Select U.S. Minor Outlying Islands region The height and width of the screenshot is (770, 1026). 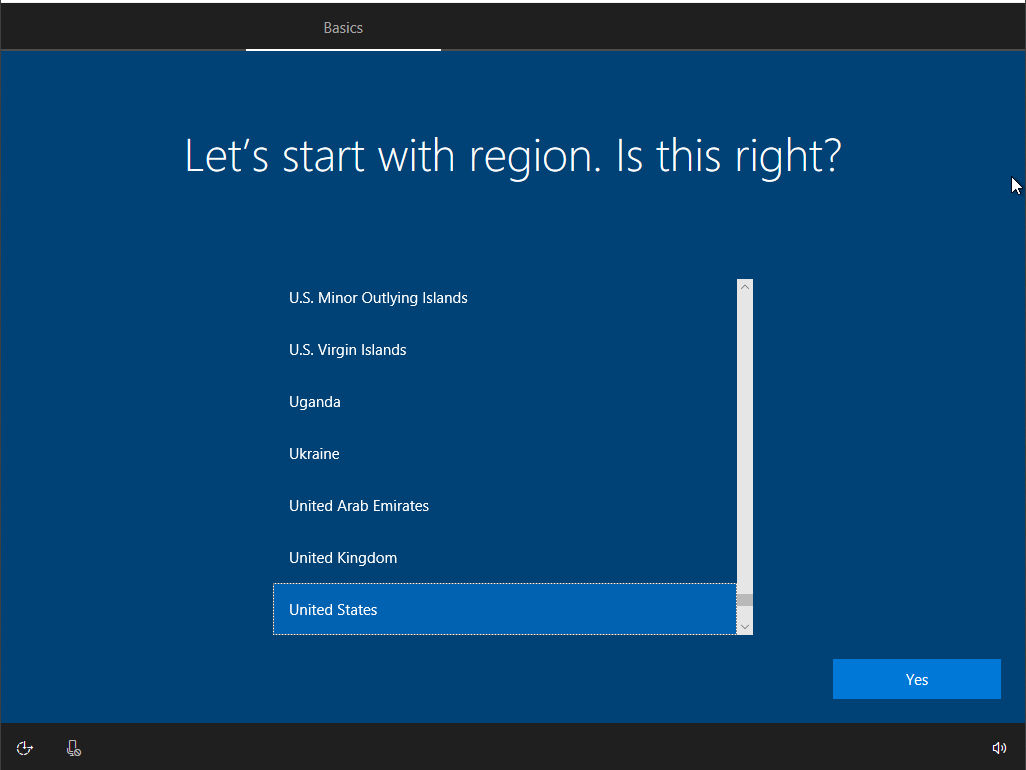[x=504, y=298]
